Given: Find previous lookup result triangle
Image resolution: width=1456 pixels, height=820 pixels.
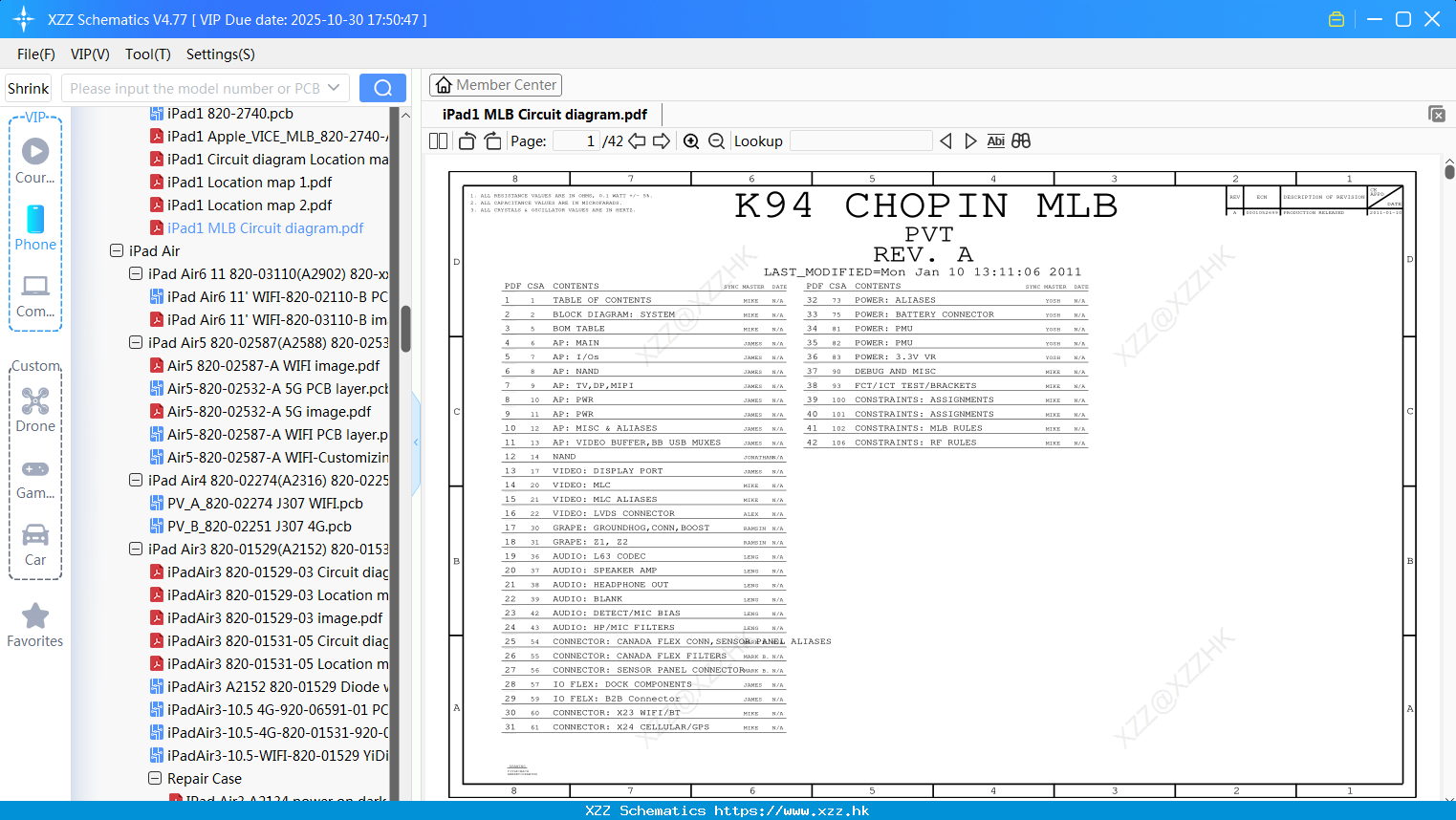Looking at the screenshot, I should click(945, 141).
